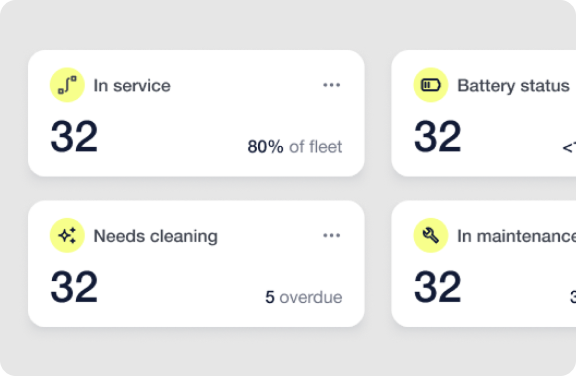Screen dimensions: 576x376
Task: Open the Needs cleaning card options menu
Action: [331, 235]
